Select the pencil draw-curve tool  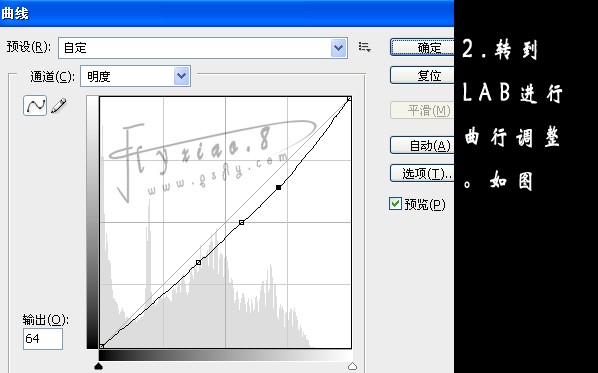coord(58,106)
